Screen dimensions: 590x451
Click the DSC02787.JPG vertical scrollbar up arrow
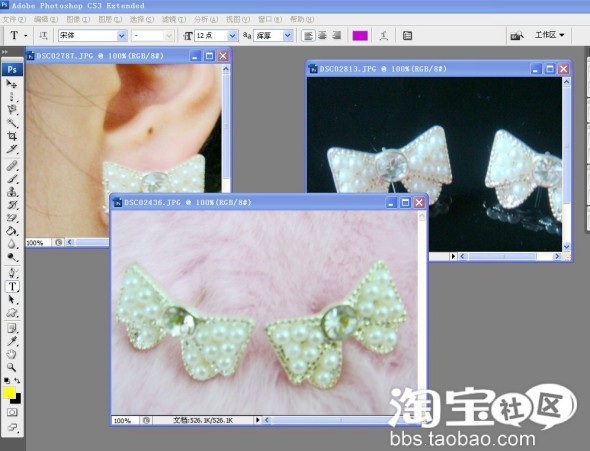pos(226,69)
